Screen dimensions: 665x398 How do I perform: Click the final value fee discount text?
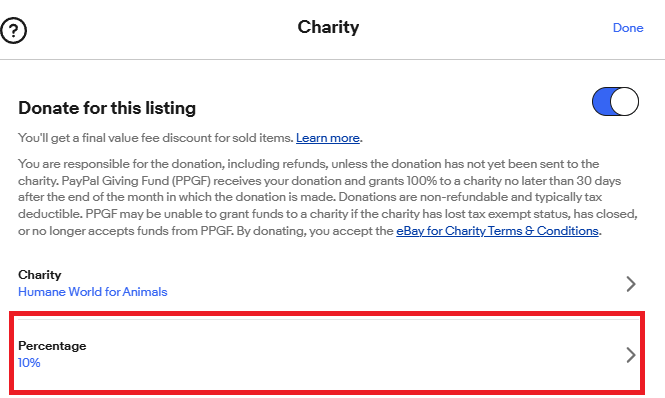[x=155, y=138]
